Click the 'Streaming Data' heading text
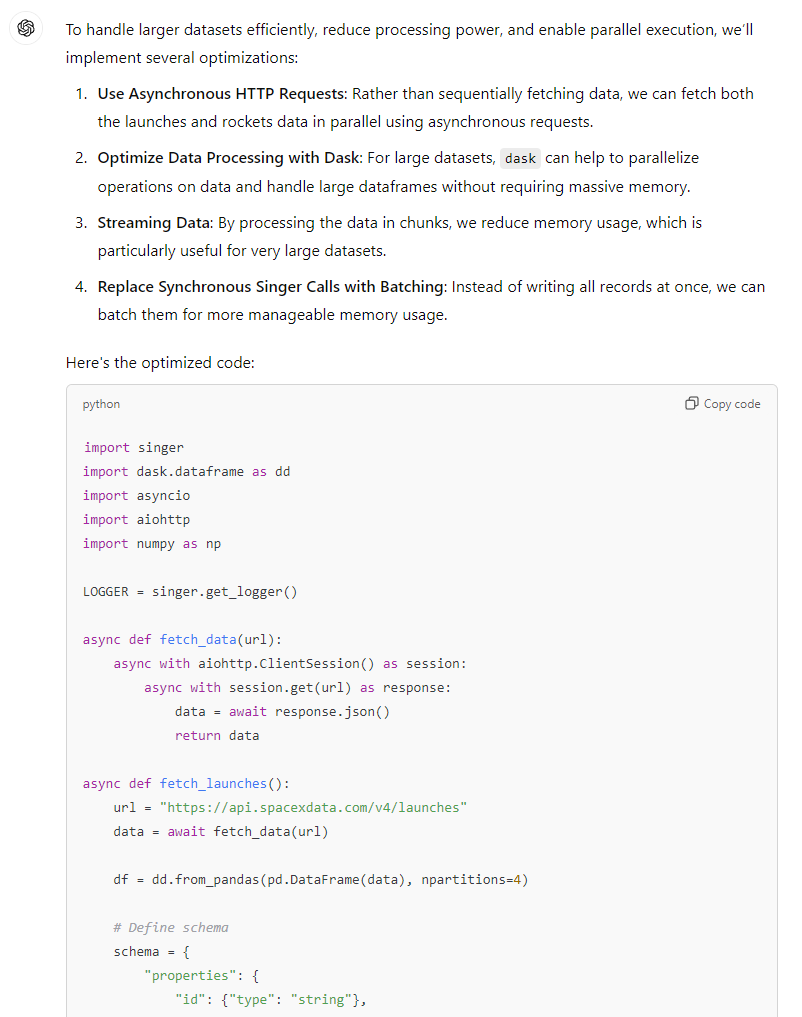 tap(154, 222)
